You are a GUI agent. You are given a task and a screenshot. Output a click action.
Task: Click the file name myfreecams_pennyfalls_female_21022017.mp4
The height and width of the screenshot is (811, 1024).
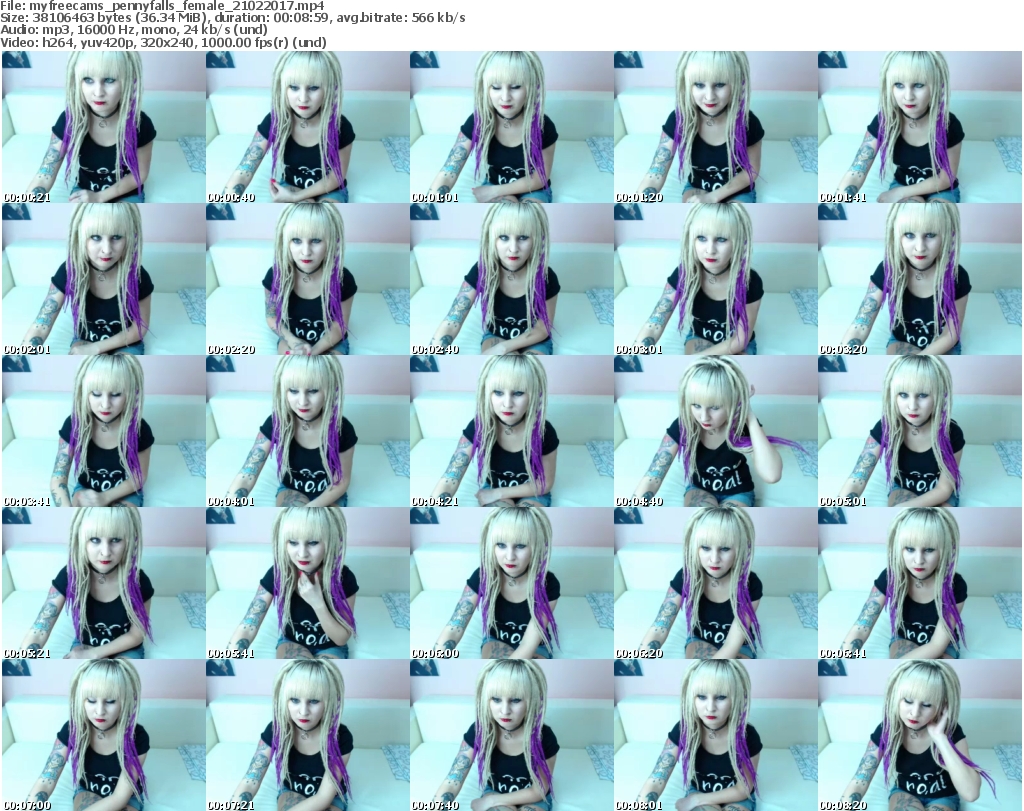click(x=177, y=6)
